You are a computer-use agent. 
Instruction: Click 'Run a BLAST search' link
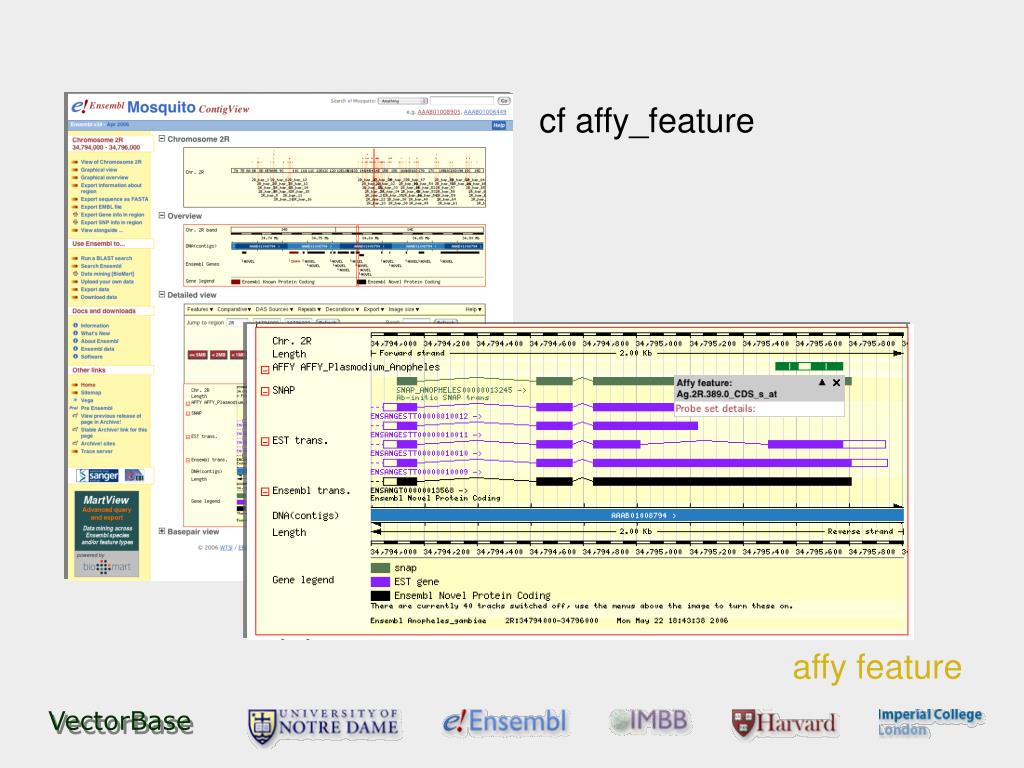[x=106, y=259]
